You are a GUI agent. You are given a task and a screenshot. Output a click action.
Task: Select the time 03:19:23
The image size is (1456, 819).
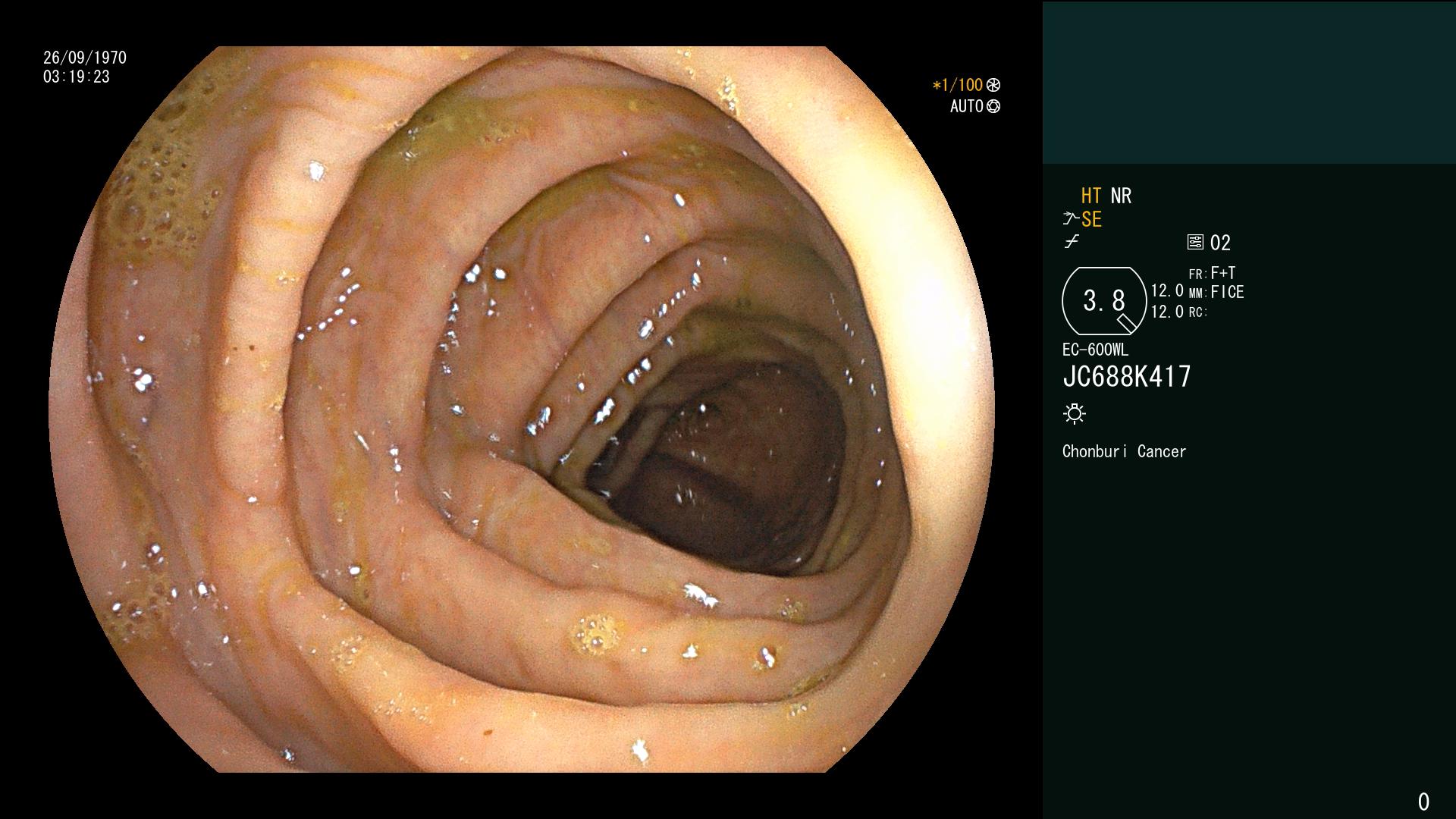(77, 77)
